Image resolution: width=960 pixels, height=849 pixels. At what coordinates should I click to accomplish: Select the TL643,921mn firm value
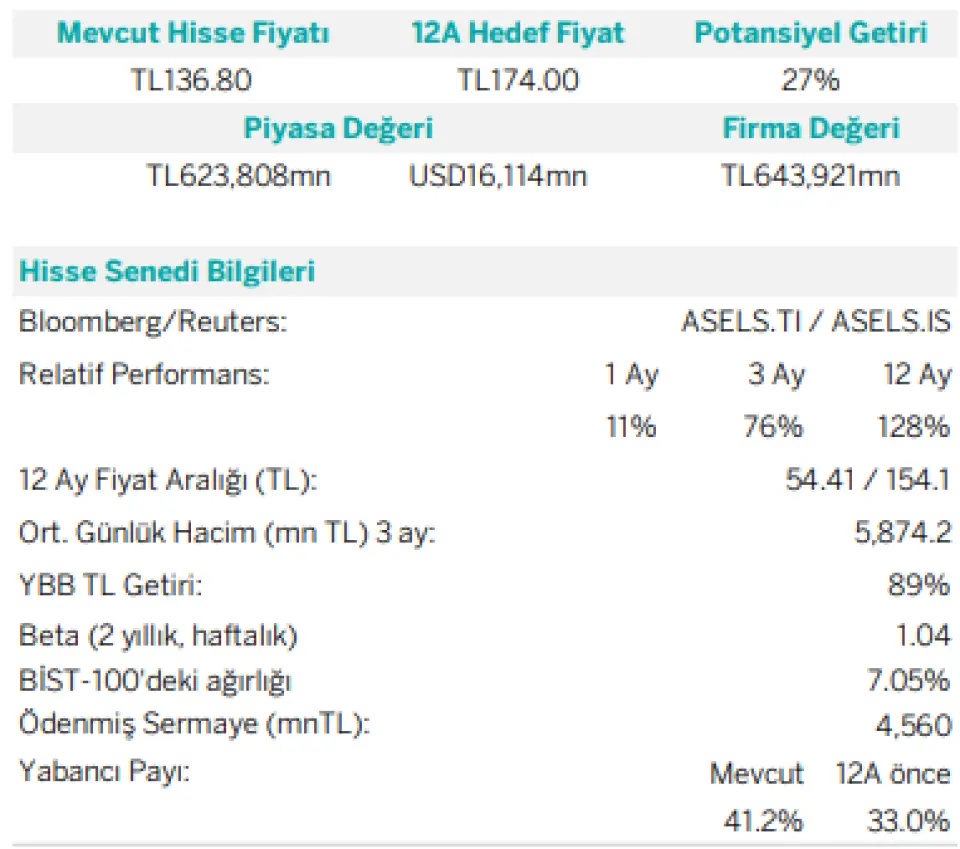(x=811, y=176)
